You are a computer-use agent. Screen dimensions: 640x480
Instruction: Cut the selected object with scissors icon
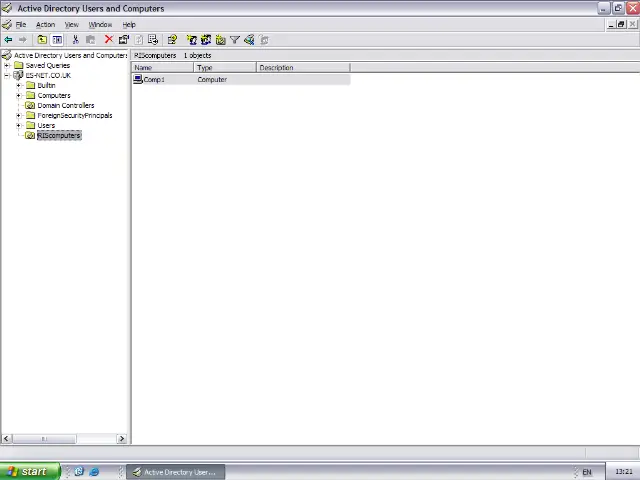pos(76,40)
